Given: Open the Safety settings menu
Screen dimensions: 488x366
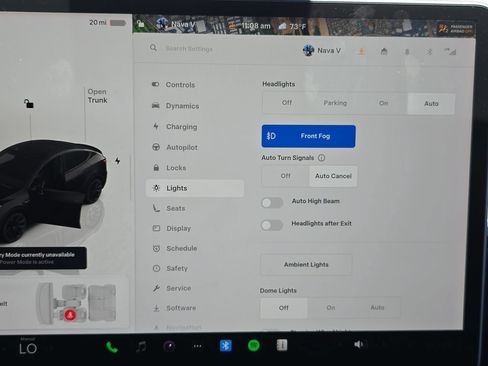Looking at the screenshot, I should 195,268.
